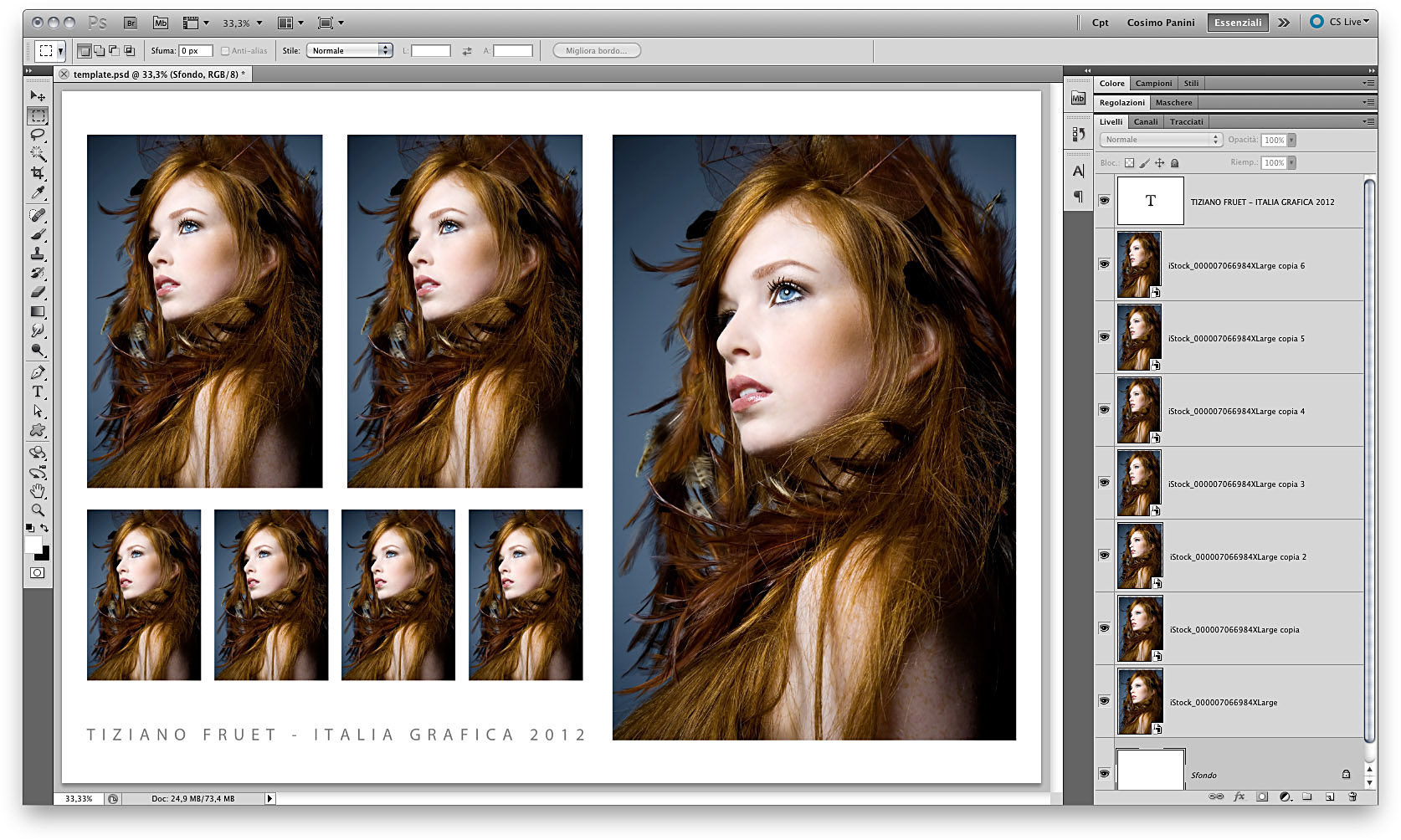Viewport: 1401px width, 840px height.
Task: Switch to the Canali tab
Action: point(1145,122)
